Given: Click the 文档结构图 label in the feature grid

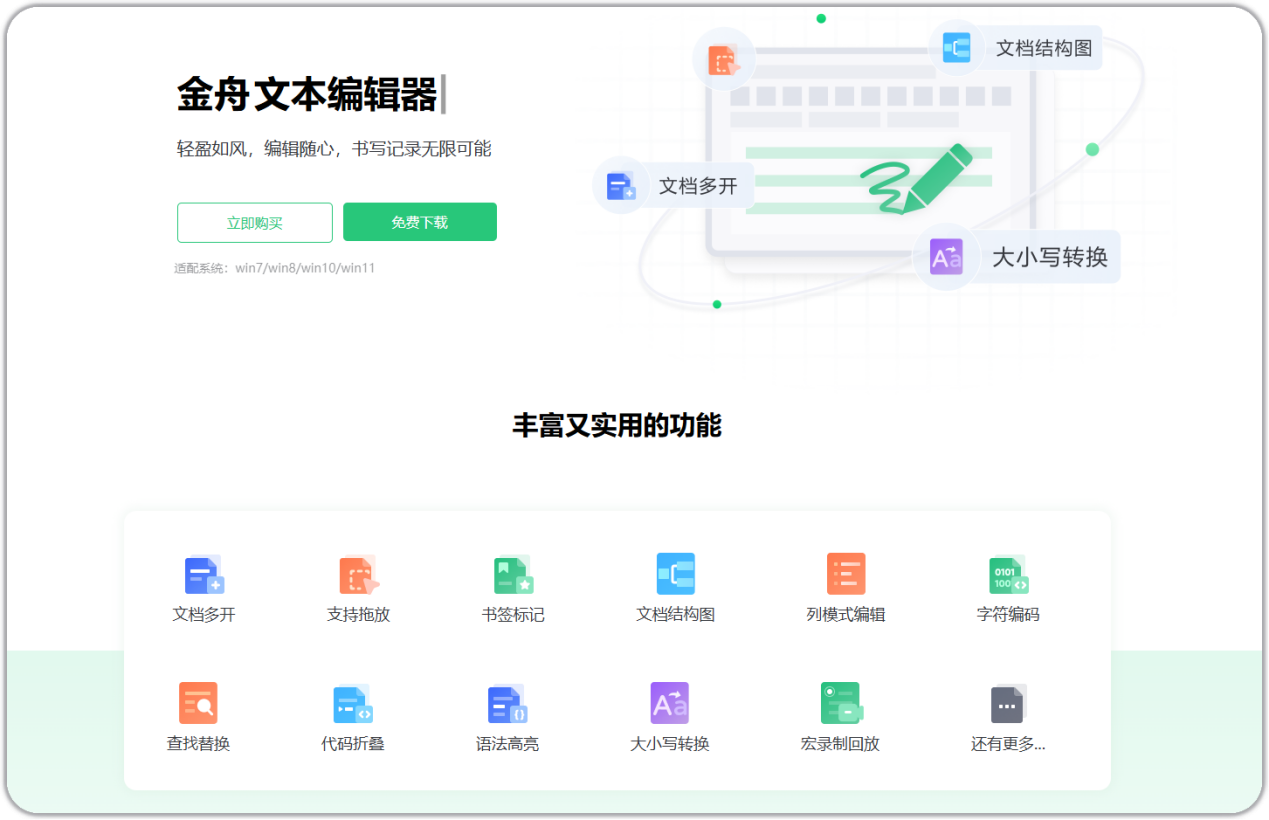Looking at the screenshot, I should (x=676, y=614).
